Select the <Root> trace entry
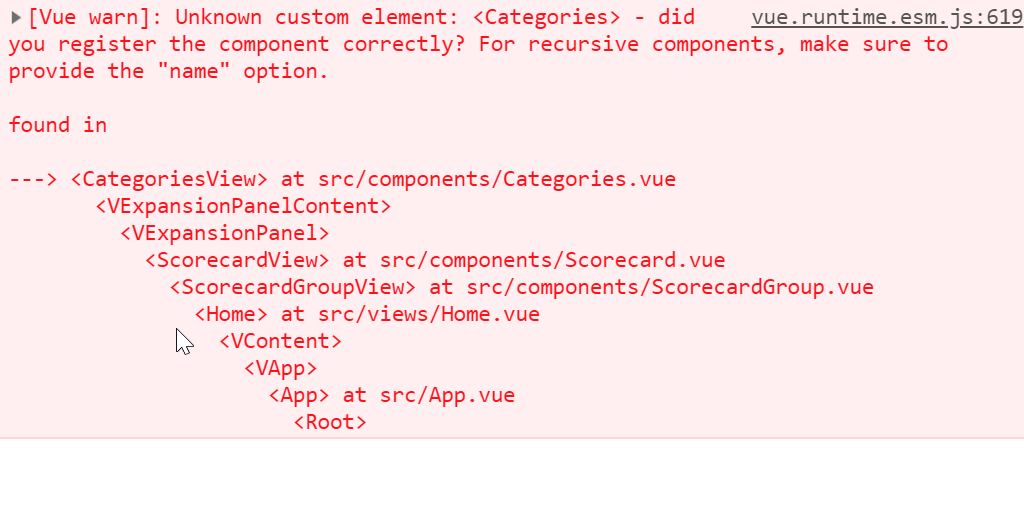The image size is (1024, 512). pyautogui.click(x=330, y=423)
